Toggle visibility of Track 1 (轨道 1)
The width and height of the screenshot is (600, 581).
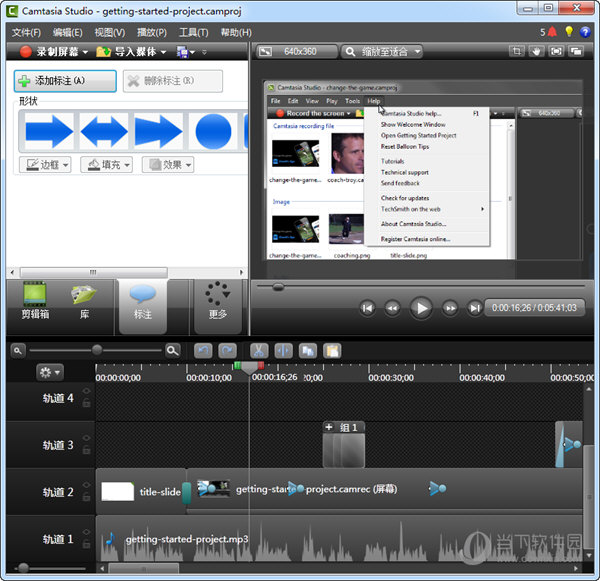(x=86, y=532)
